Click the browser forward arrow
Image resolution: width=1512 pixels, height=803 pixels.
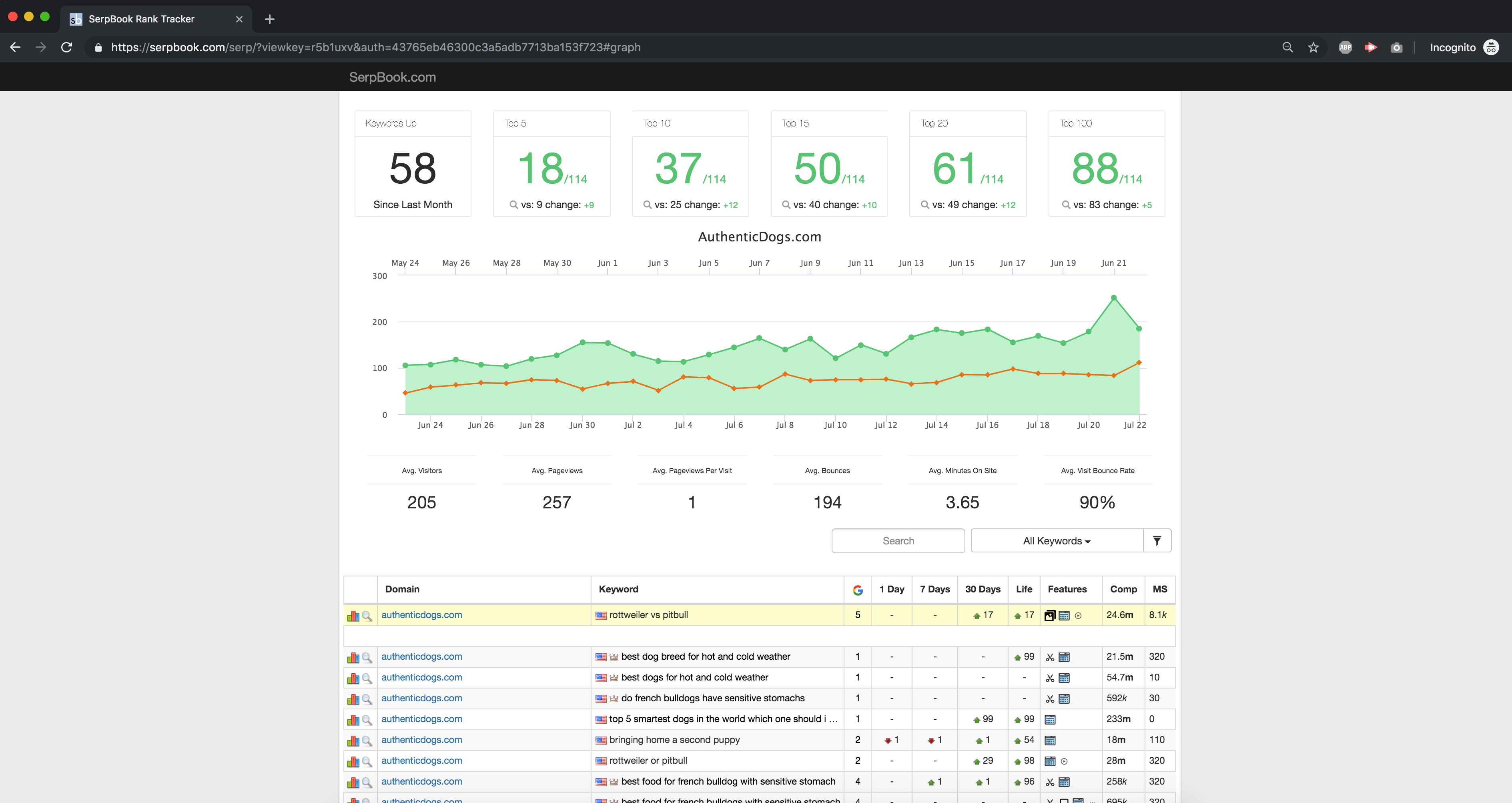[40, 47]
